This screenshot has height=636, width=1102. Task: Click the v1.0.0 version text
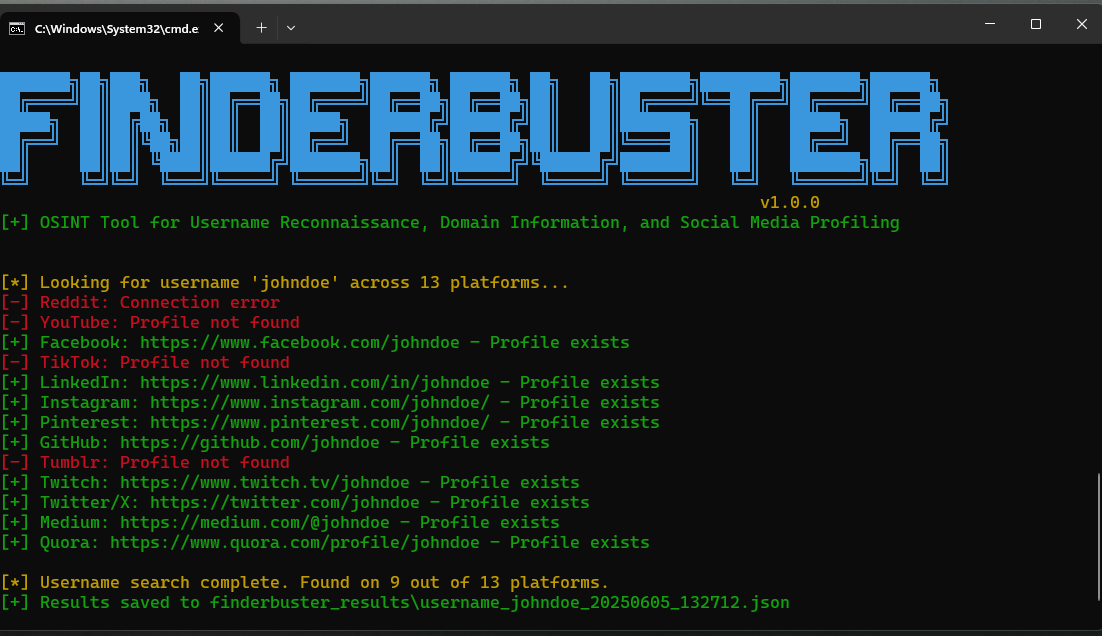pyautogui.click(x=789, y=202)
